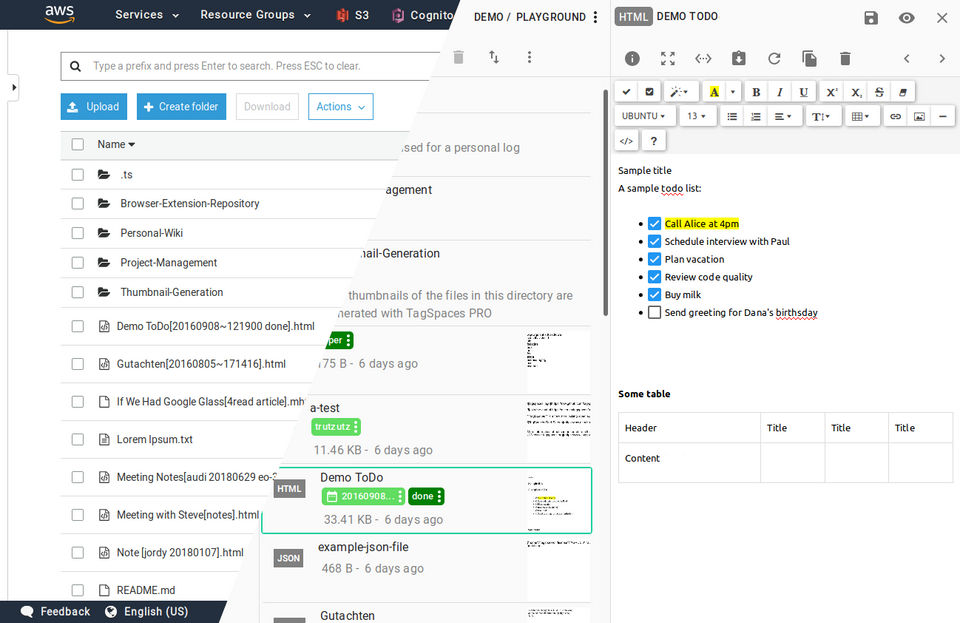Open the Actions dropdown button

tap(340, 106)
